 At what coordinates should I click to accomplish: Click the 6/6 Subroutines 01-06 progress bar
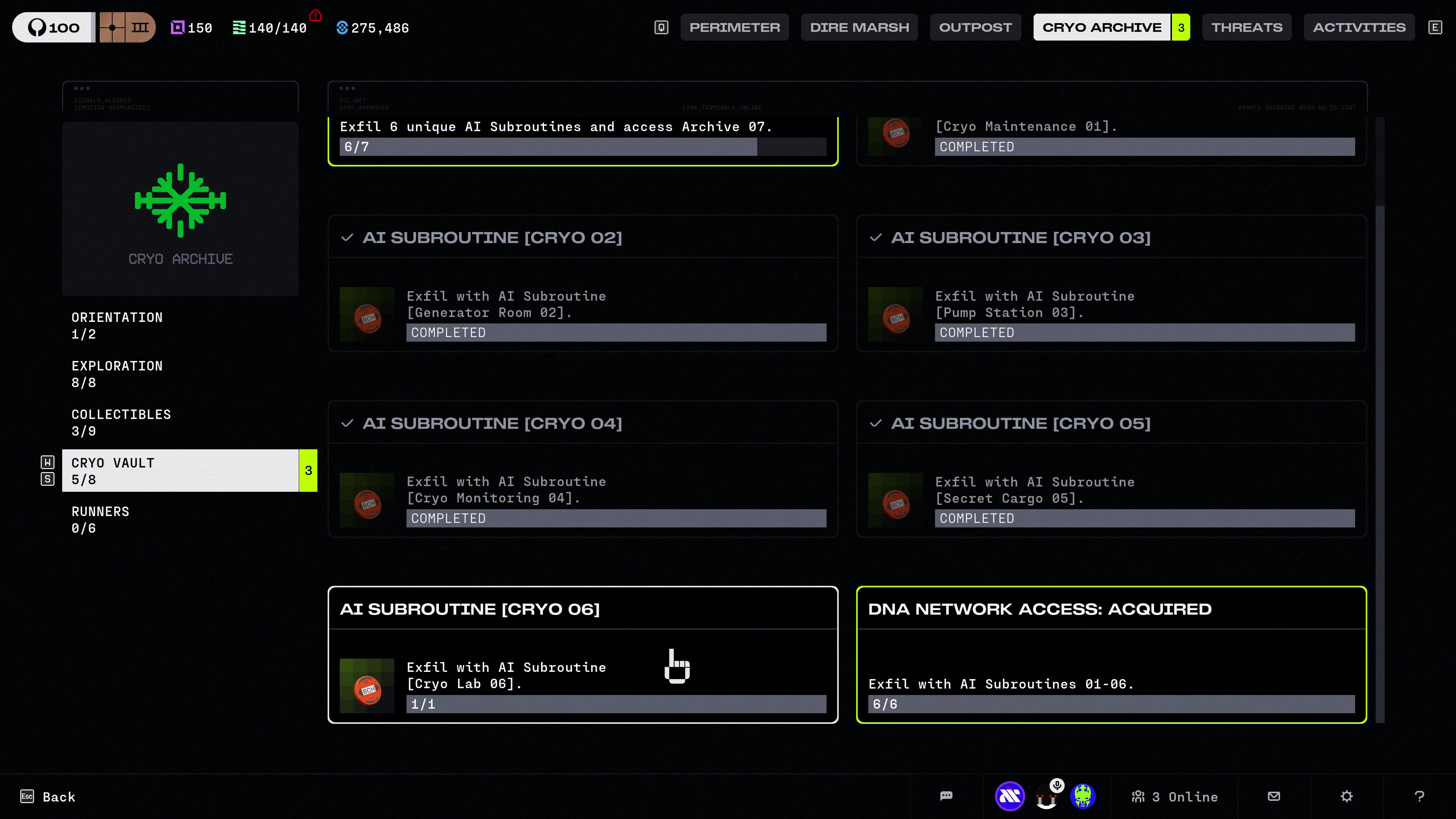click(x=1111, y=704)
